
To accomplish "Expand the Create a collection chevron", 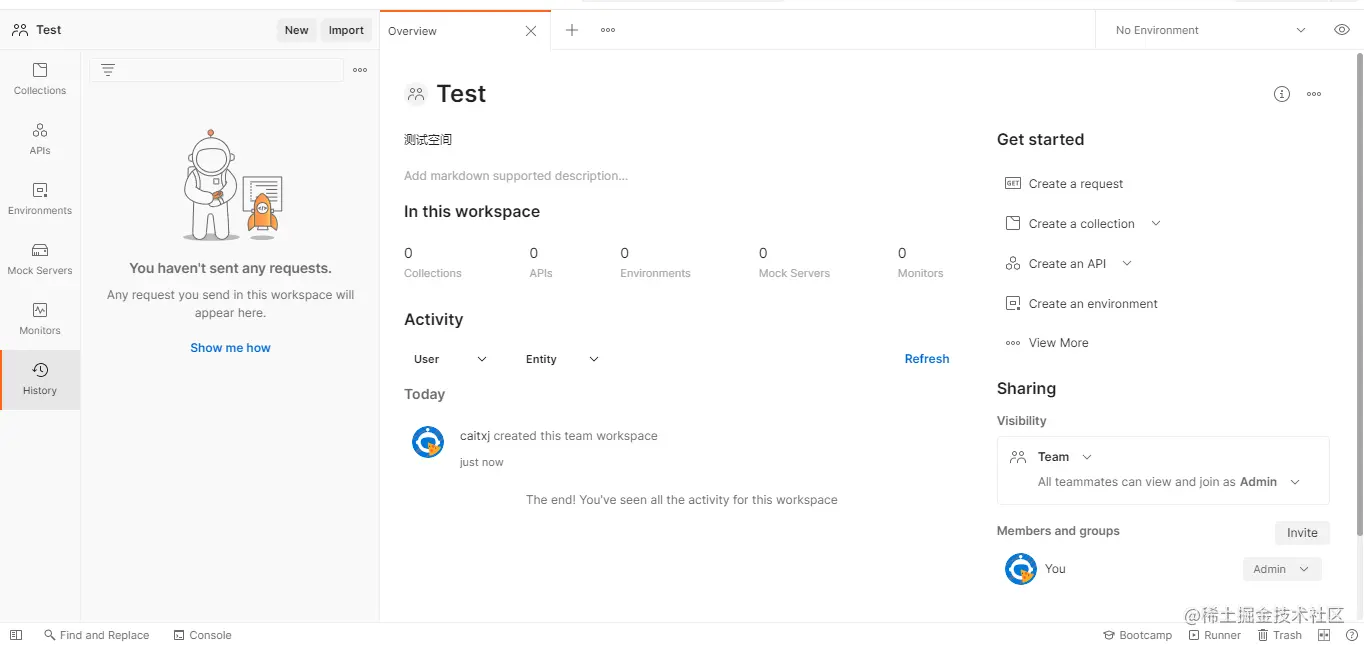I will coord(1156,224).
